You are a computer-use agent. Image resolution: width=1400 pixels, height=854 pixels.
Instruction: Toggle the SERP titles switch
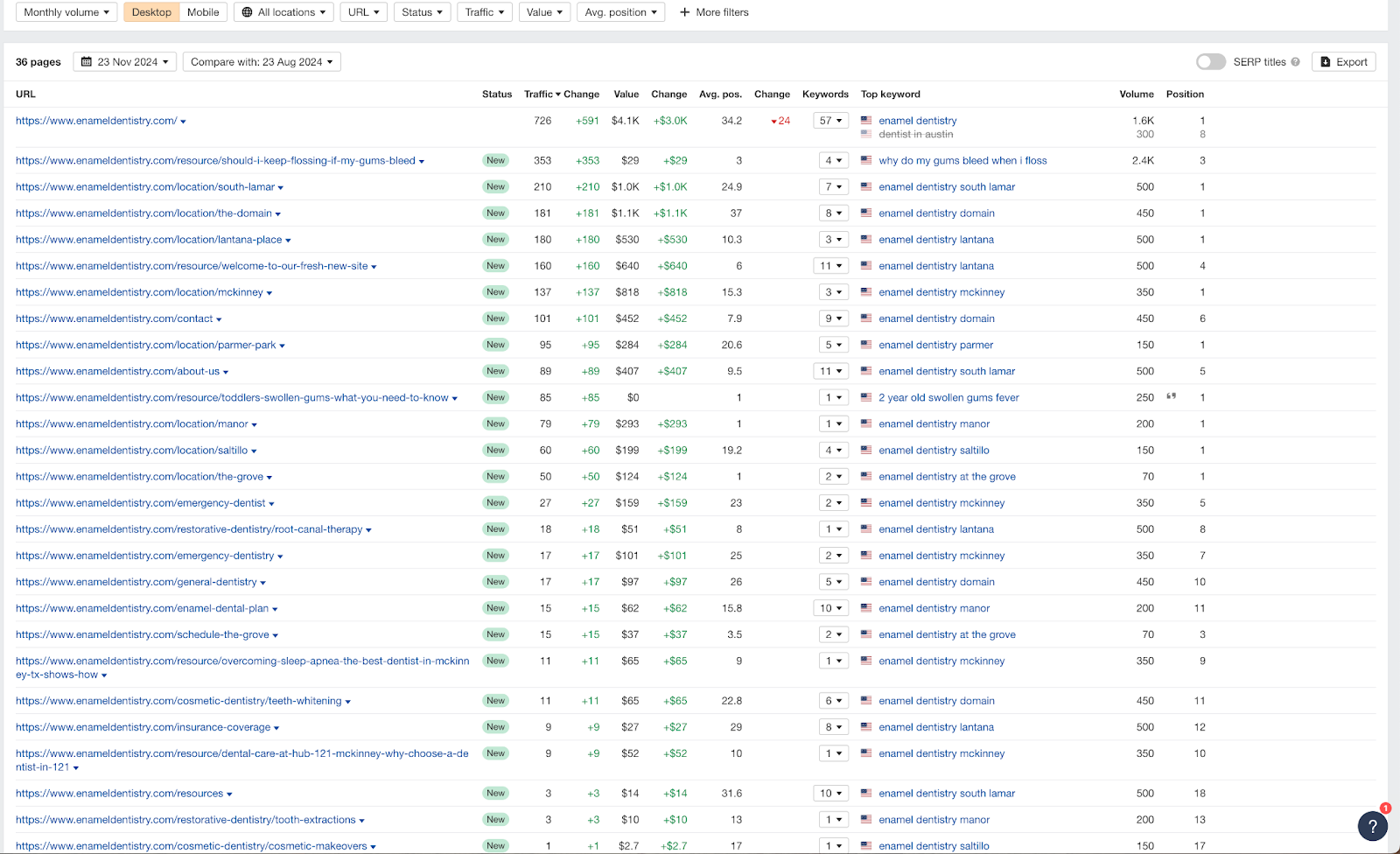point(1211,61)
